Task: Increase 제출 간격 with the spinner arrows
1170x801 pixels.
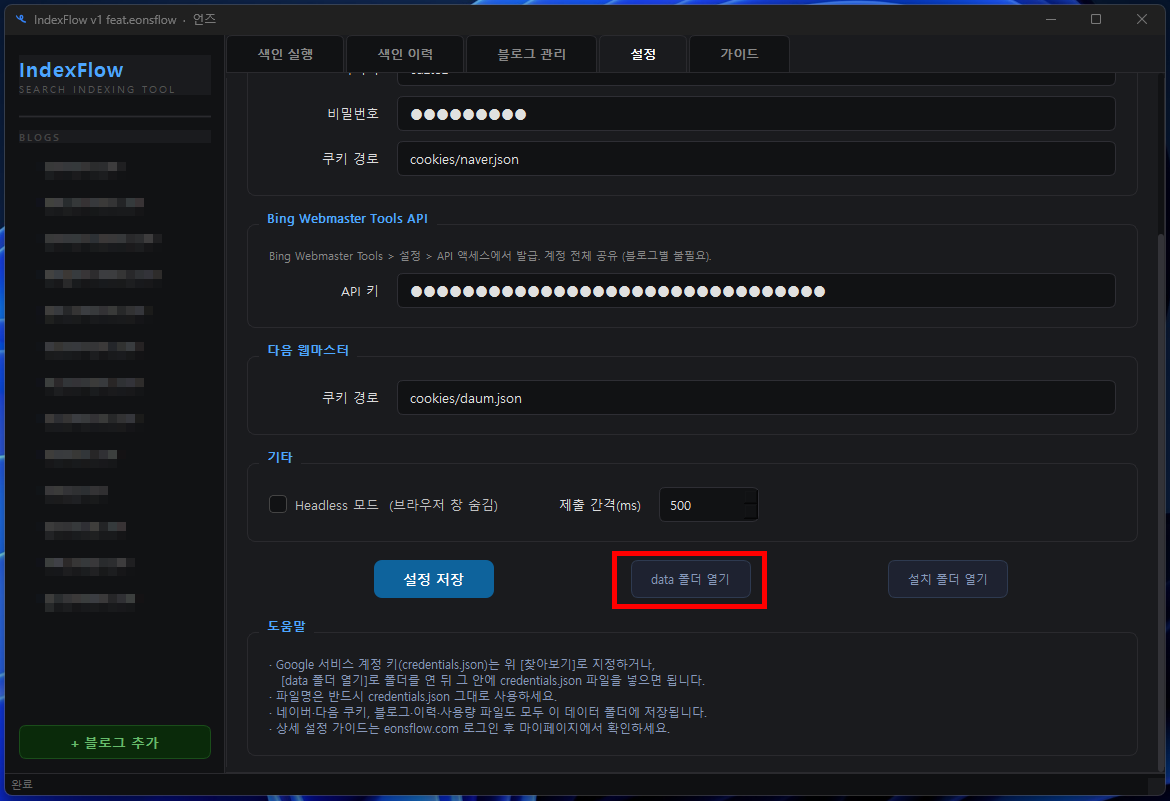Action: point(751,497)
